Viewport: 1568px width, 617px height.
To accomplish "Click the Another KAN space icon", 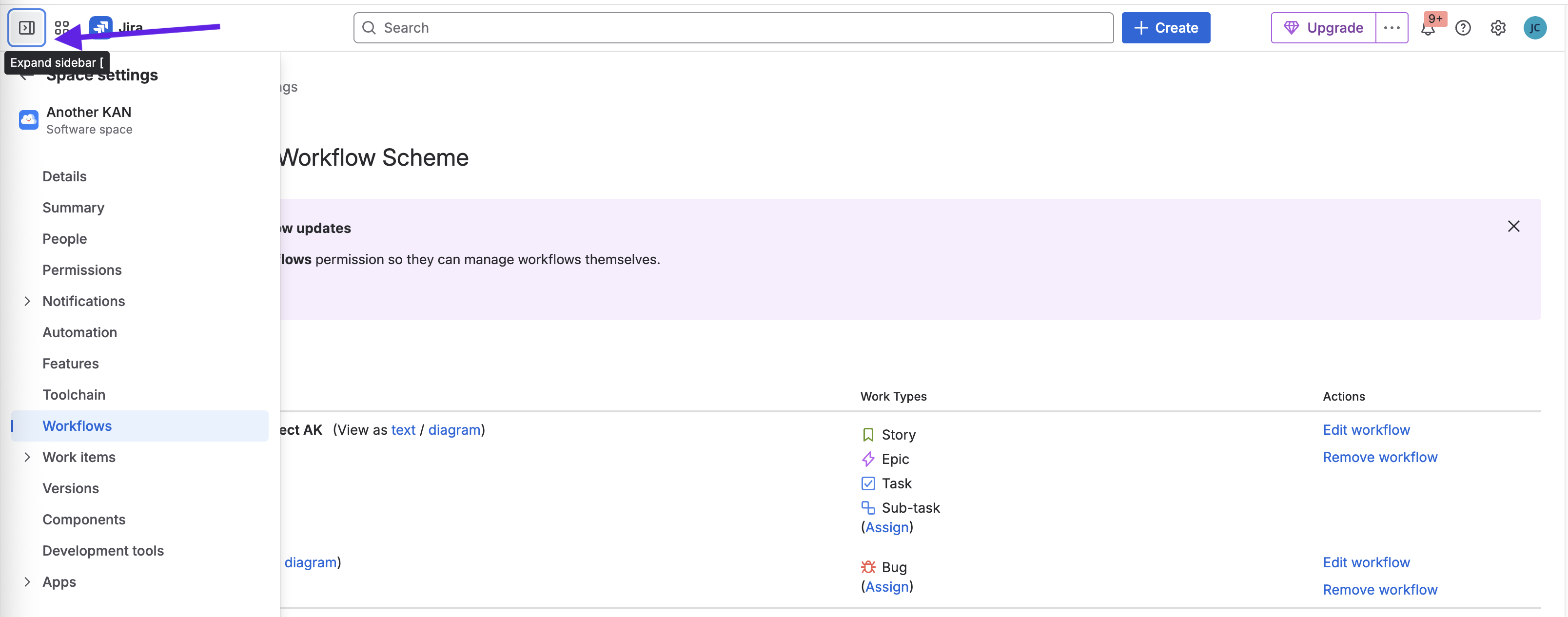I will pos(29,120).
